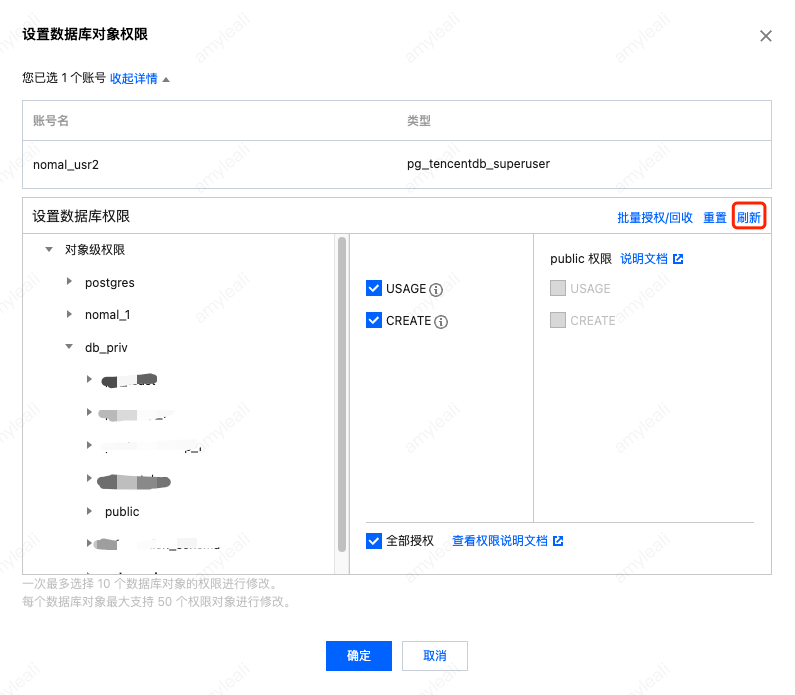Expand the postgres database node
Viewport: 795px width, 695px height.
coord(69,281)
